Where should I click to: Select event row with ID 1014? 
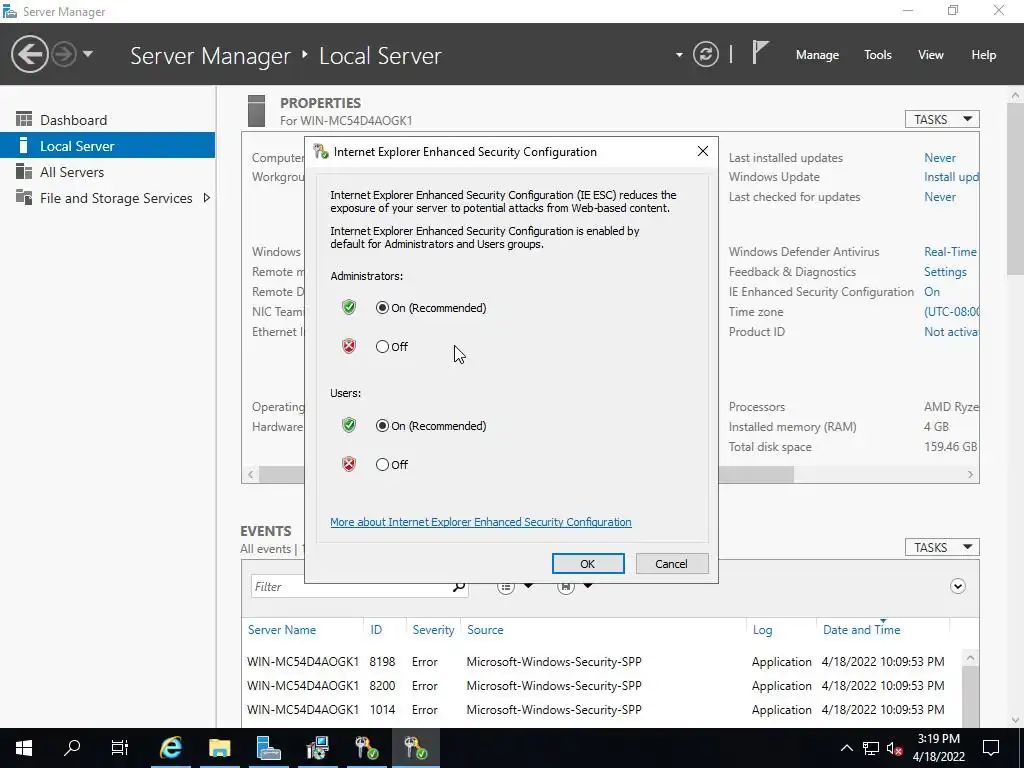pos(601,710)
